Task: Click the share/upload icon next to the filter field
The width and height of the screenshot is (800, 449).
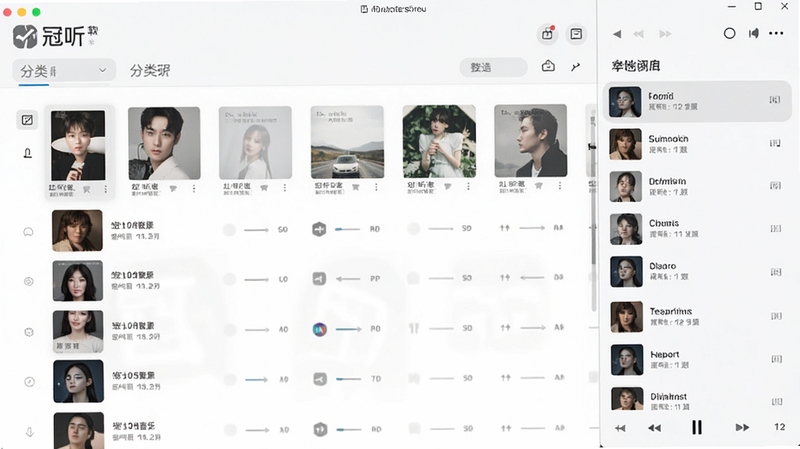Action: [548, 66]
